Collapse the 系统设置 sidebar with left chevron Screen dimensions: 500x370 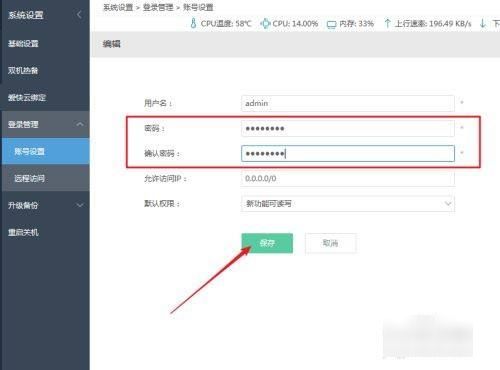[79, 15]
